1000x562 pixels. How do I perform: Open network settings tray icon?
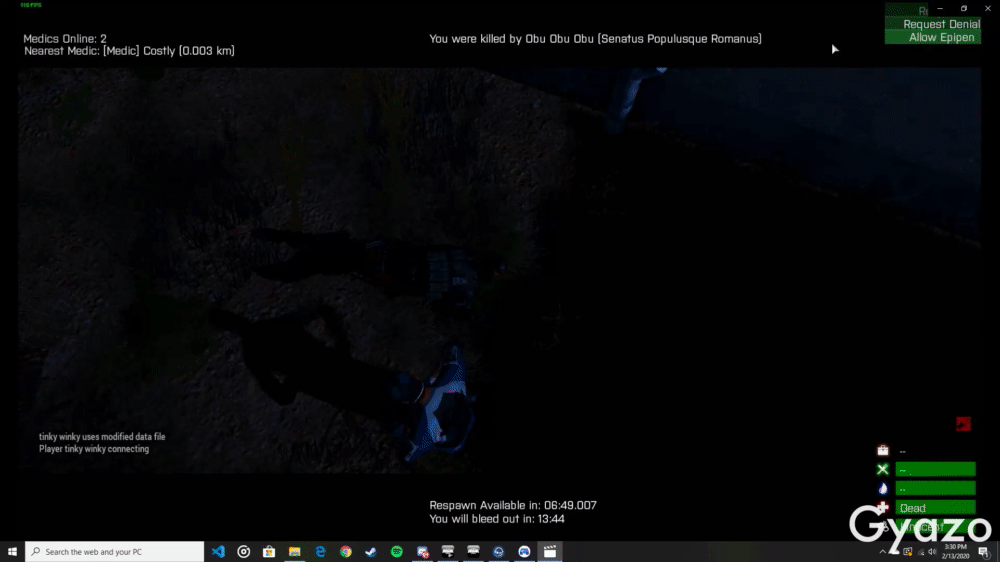point(920,552)
